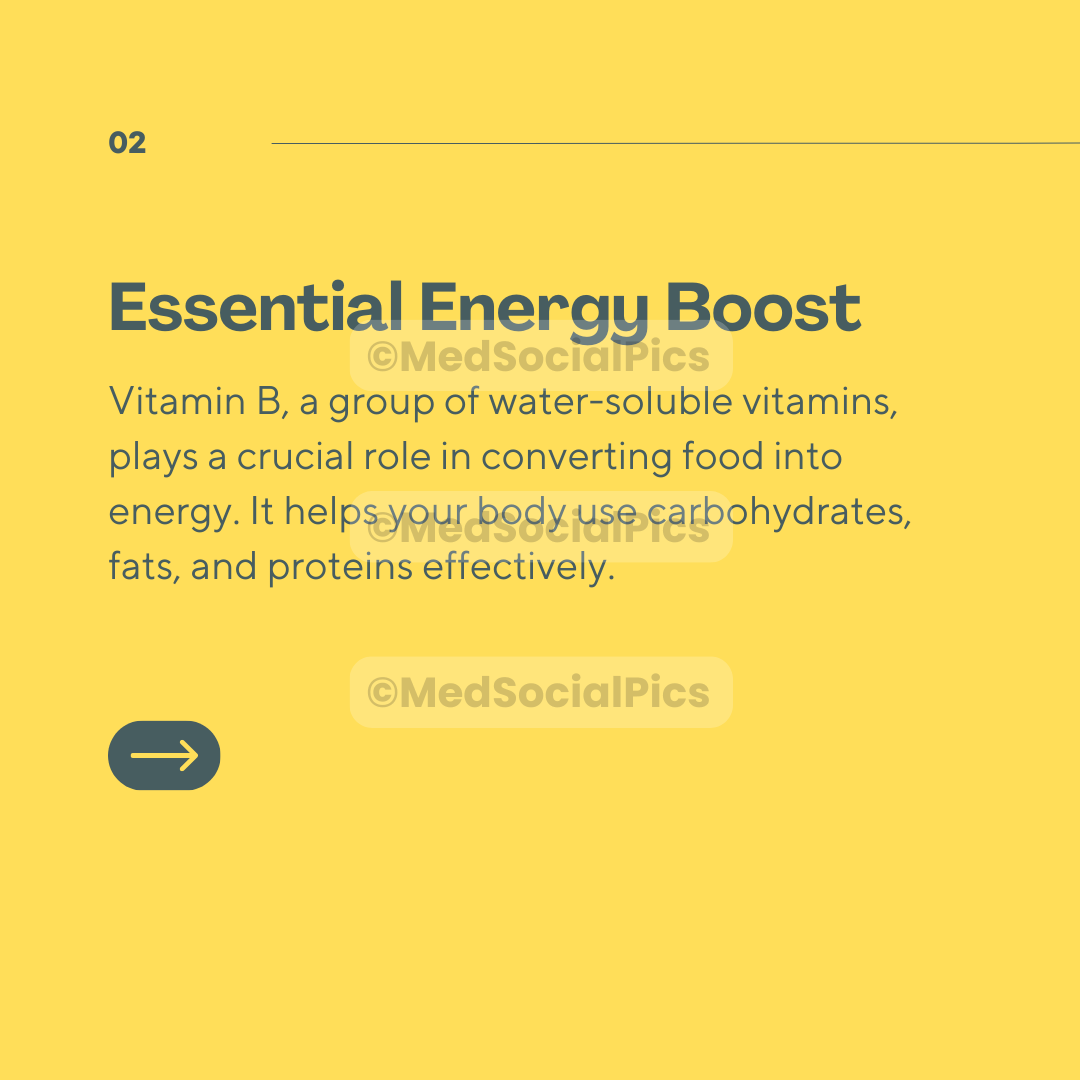This screenshot has width=1080, height=1080.
Task: Click the word proteins in the last line
Action: 340,568
